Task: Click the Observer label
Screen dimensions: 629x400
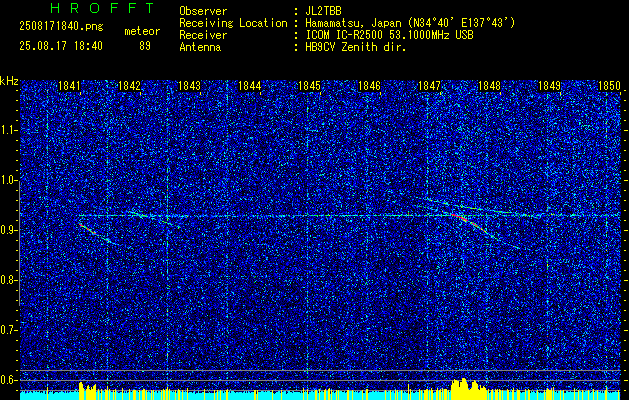Action: point(203,11)
